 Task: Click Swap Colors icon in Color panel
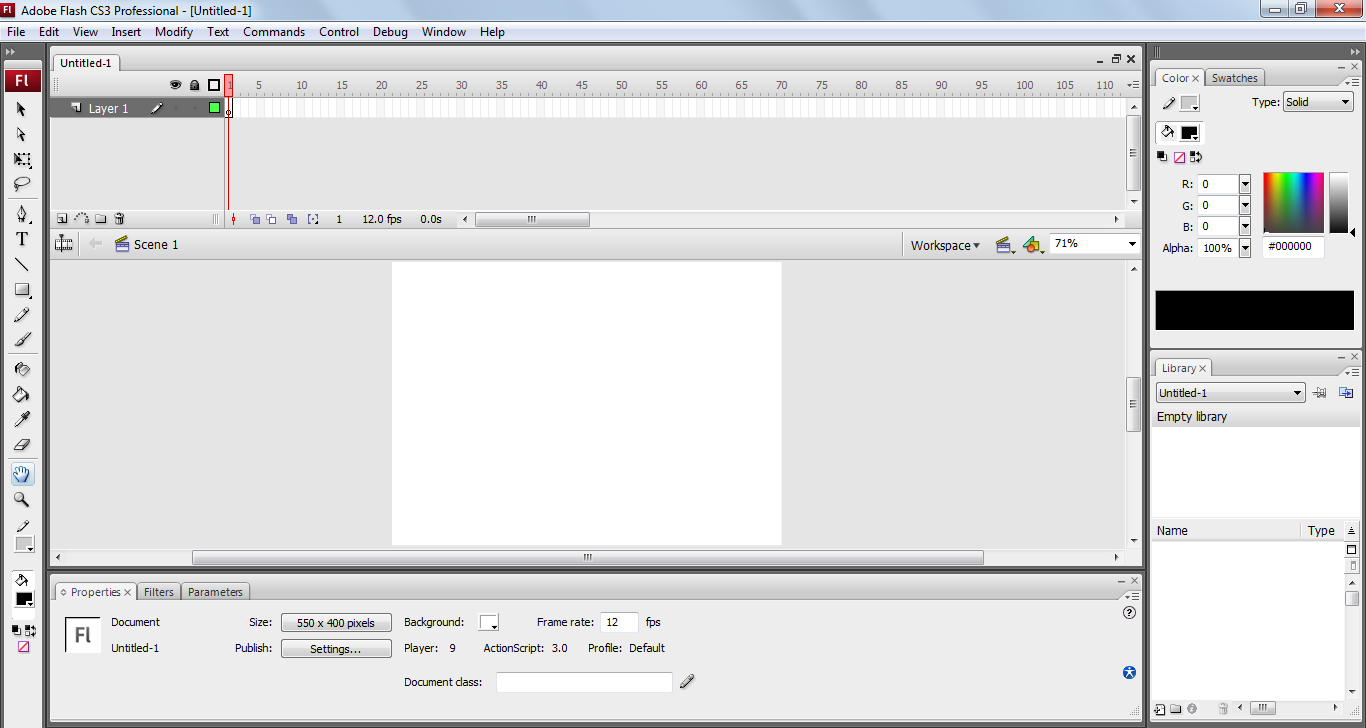point(1196,157)
